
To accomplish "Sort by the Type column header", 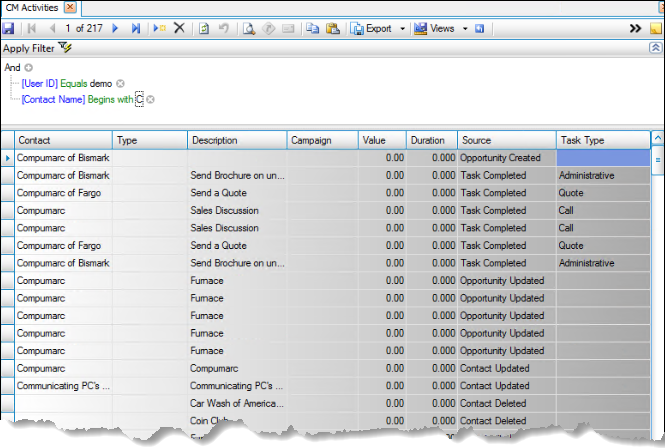I will coord(150,140).
